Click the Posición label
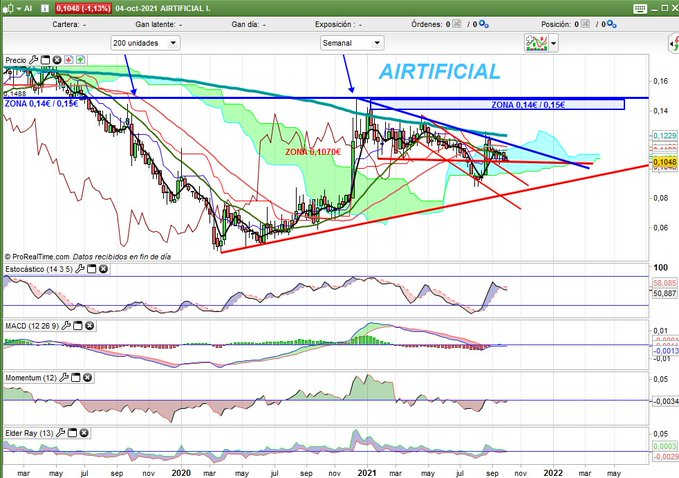The width and height of the screenshot is (679, 478). [x=556, y=25]
